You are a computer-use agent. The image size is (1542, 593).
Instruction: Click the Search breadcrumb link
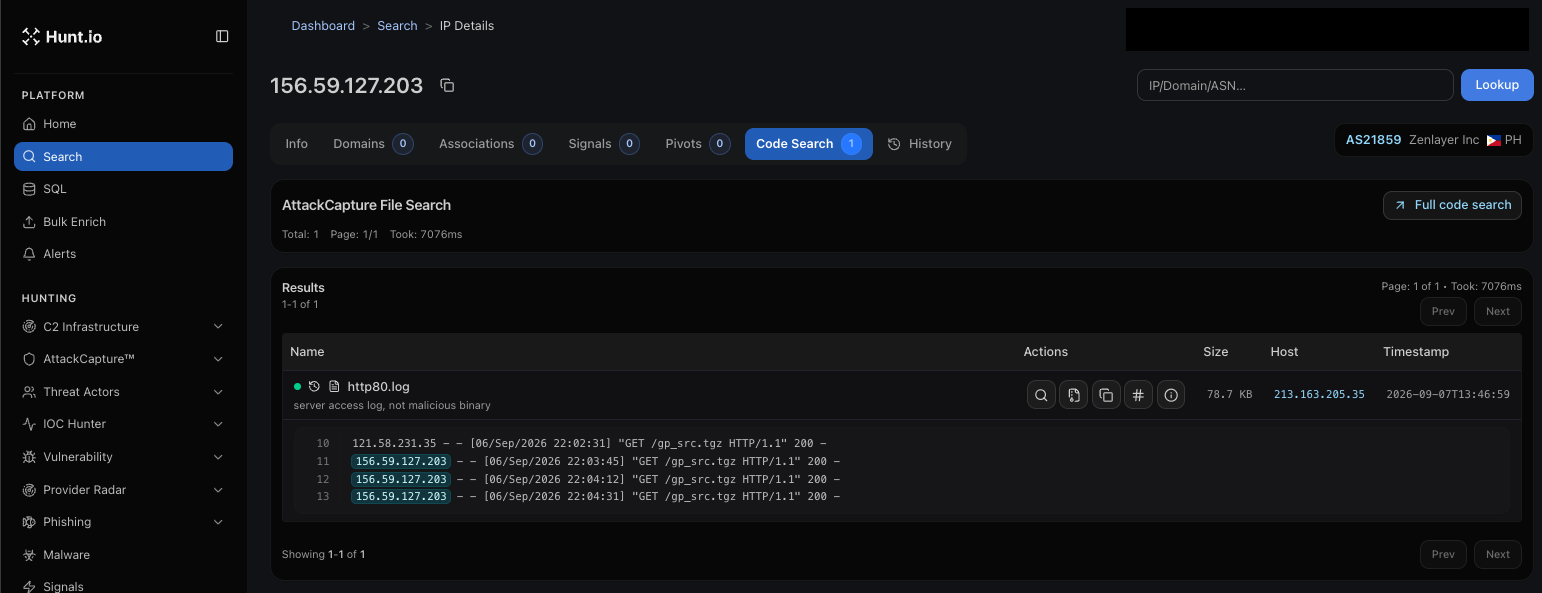tap(397, 26)
